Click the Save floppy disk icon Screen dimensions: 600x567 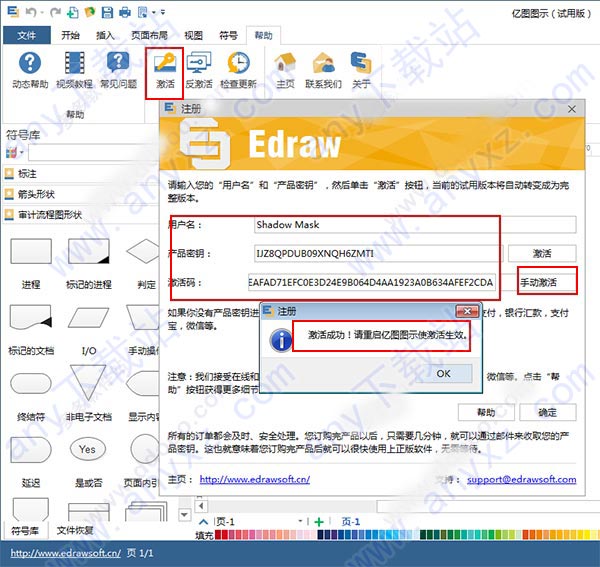point(107,12)
